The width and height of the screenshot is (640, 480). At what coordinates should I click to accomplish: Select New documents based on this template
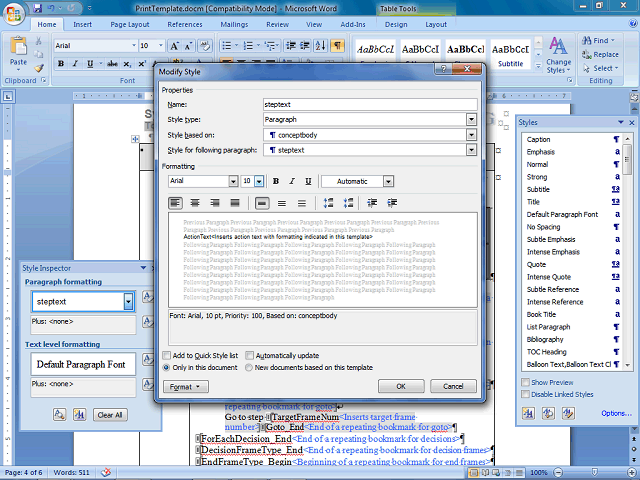249,367
